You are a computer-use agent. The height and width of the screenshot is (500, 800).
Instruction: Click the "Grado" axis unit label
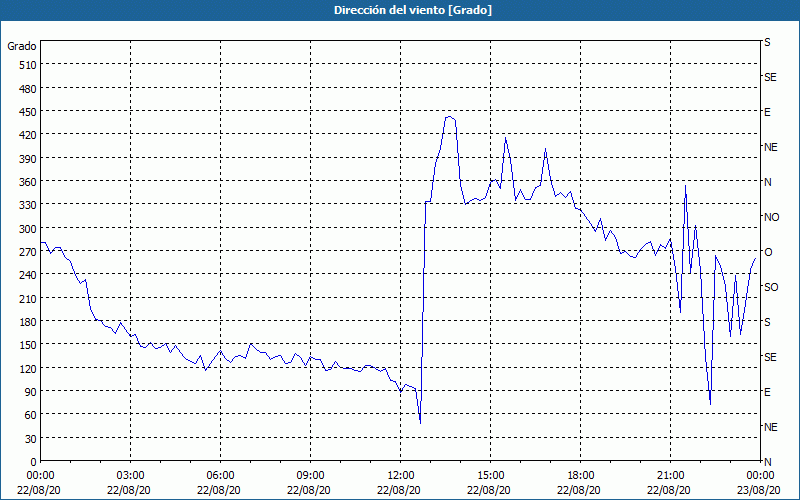coord(21,46)
